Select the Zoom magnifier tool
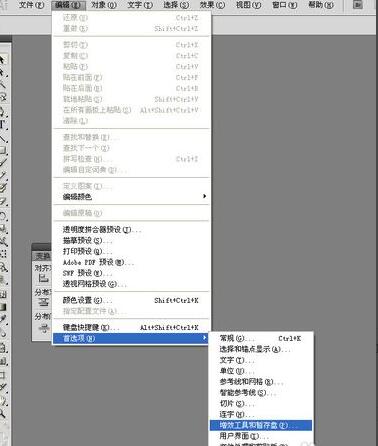The width and height of the screenshot is (378, 446). click(3, 414)
